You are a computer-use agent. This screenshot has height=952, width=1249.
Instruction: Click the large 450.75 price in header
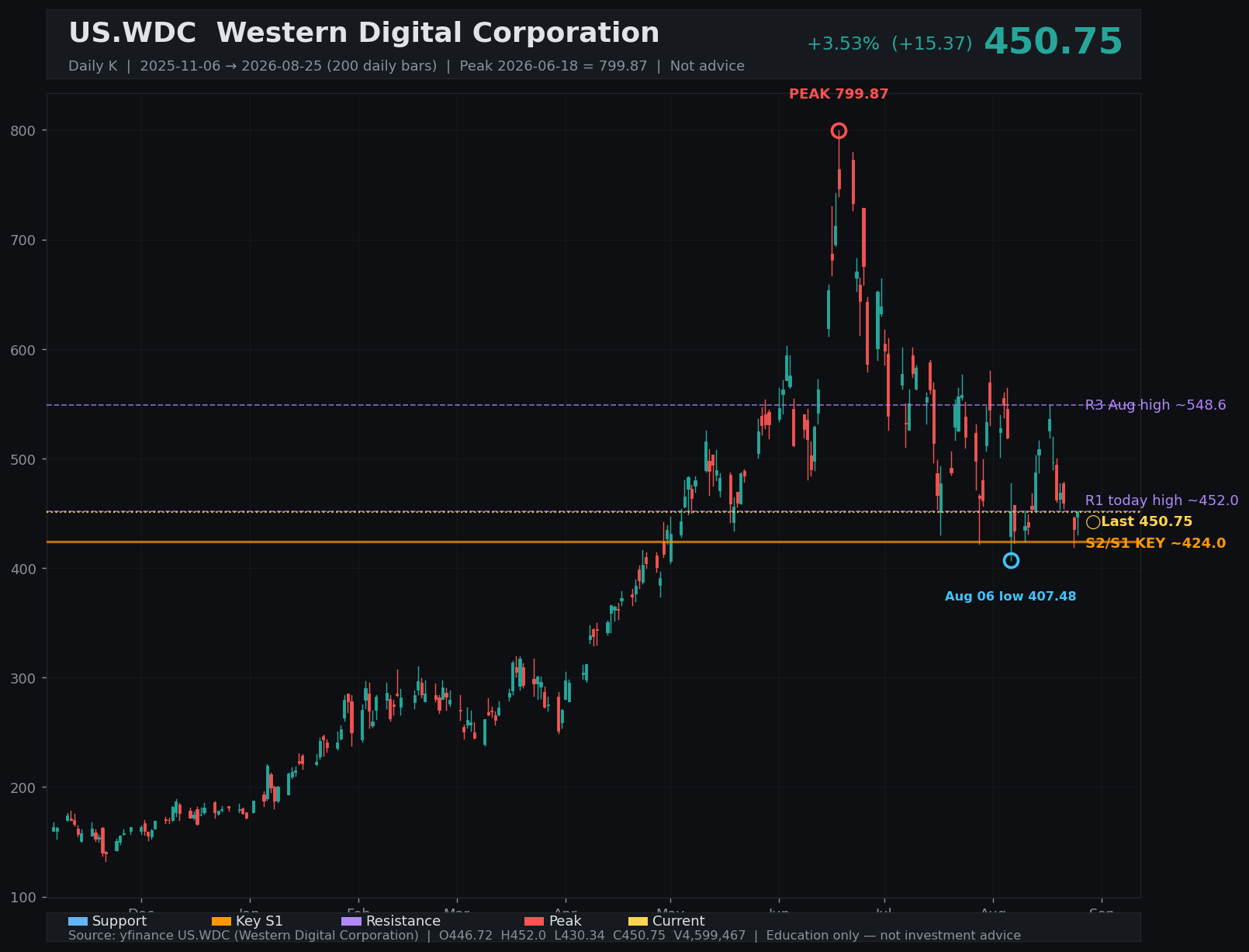coord(1053,42)
